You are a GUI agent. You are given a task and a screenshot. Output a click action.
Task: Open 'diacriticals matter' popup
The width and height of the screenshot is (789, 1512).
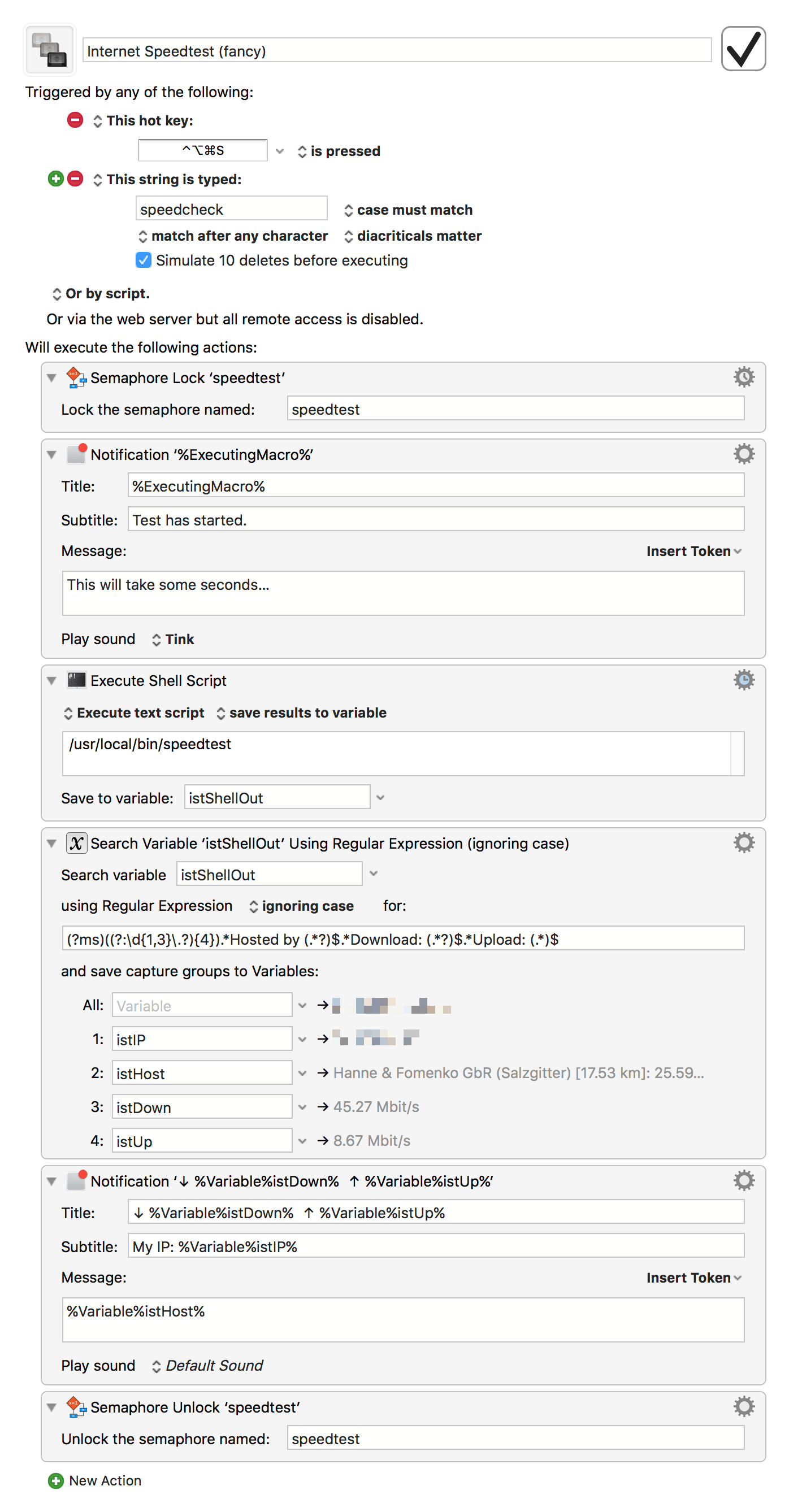pos(412,236)
